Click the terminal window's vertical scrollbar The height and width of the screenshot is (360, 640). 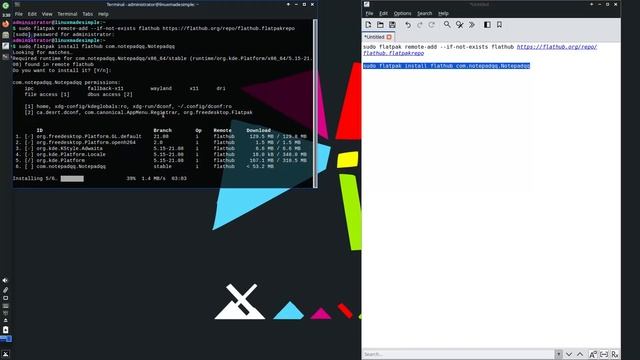[x=315, y=103]
